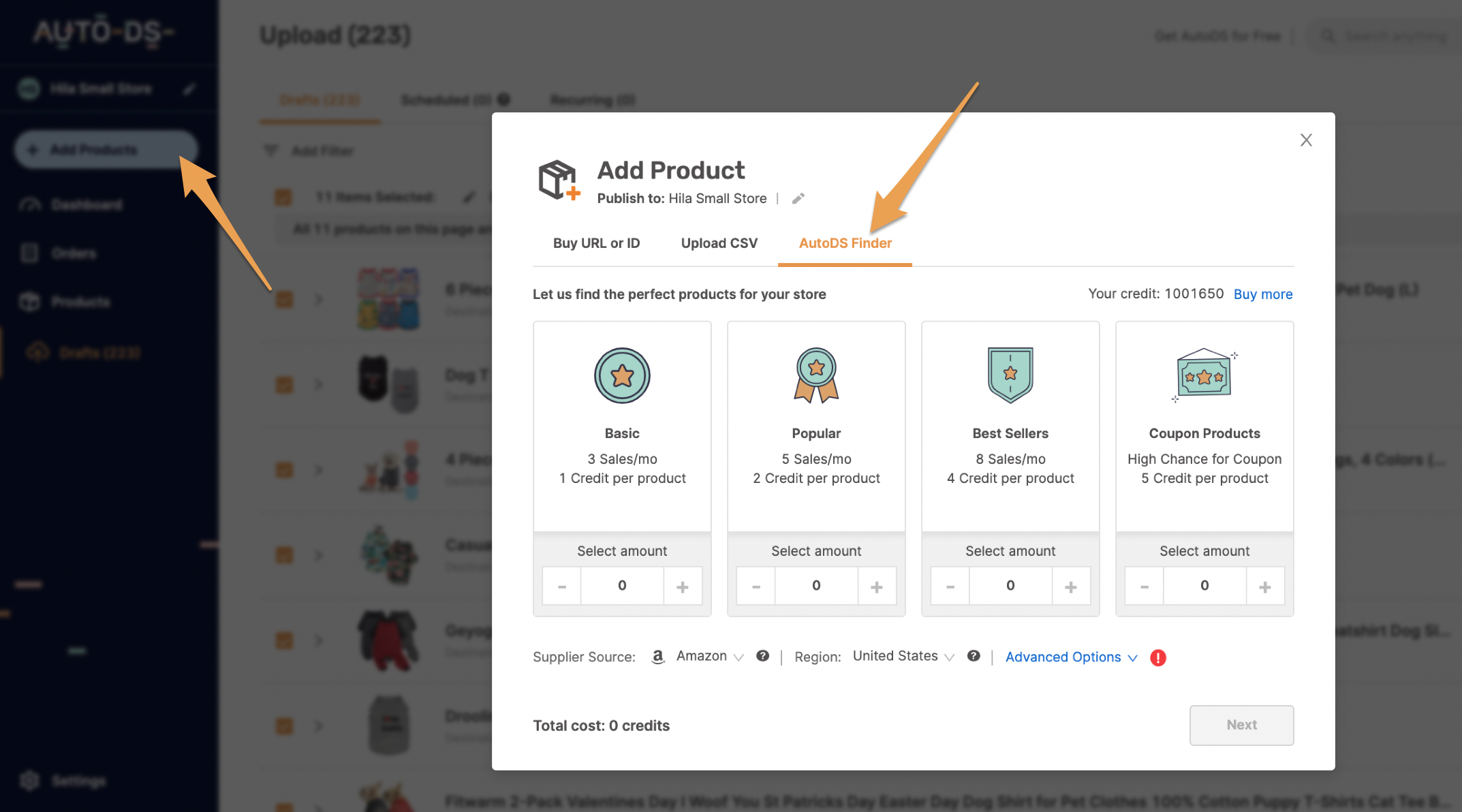Click the search magnifier icon
The height and width of the screenshot is (812, 1462).
point(1328,35)
